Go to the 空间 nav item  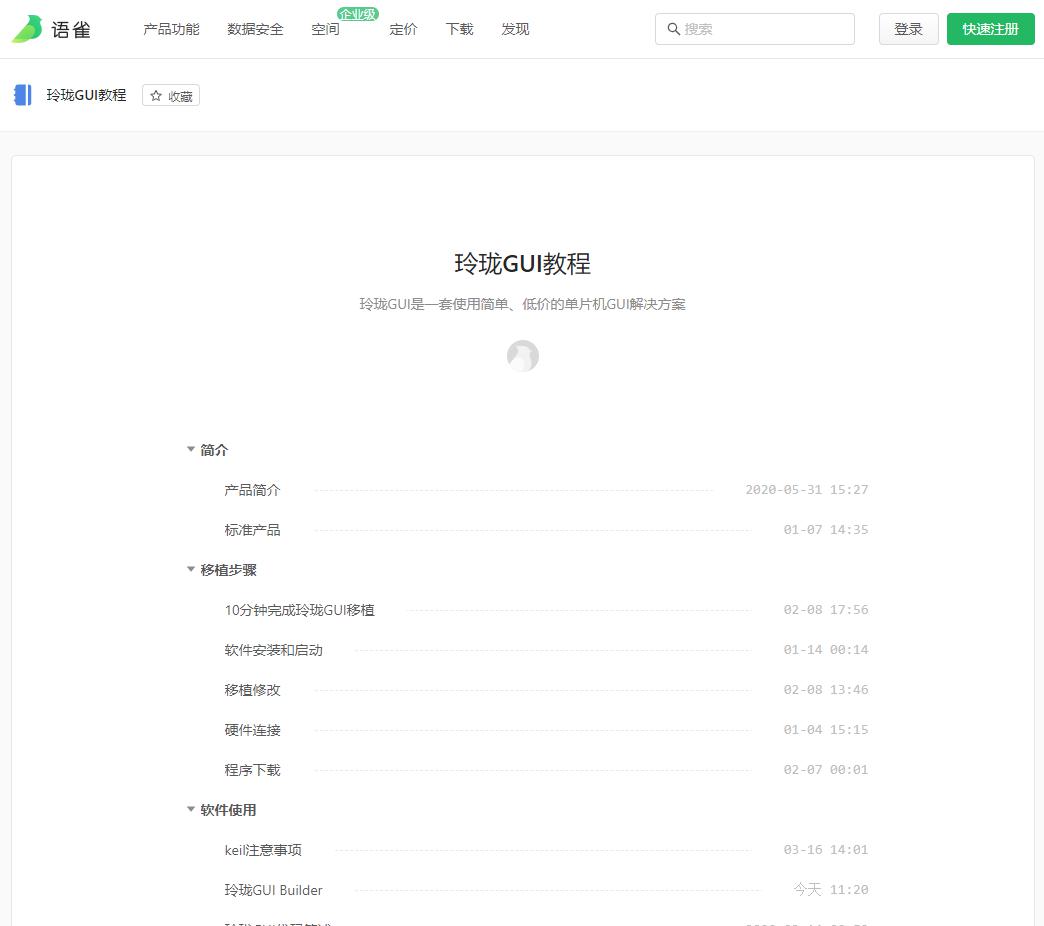tap(326, 29)
